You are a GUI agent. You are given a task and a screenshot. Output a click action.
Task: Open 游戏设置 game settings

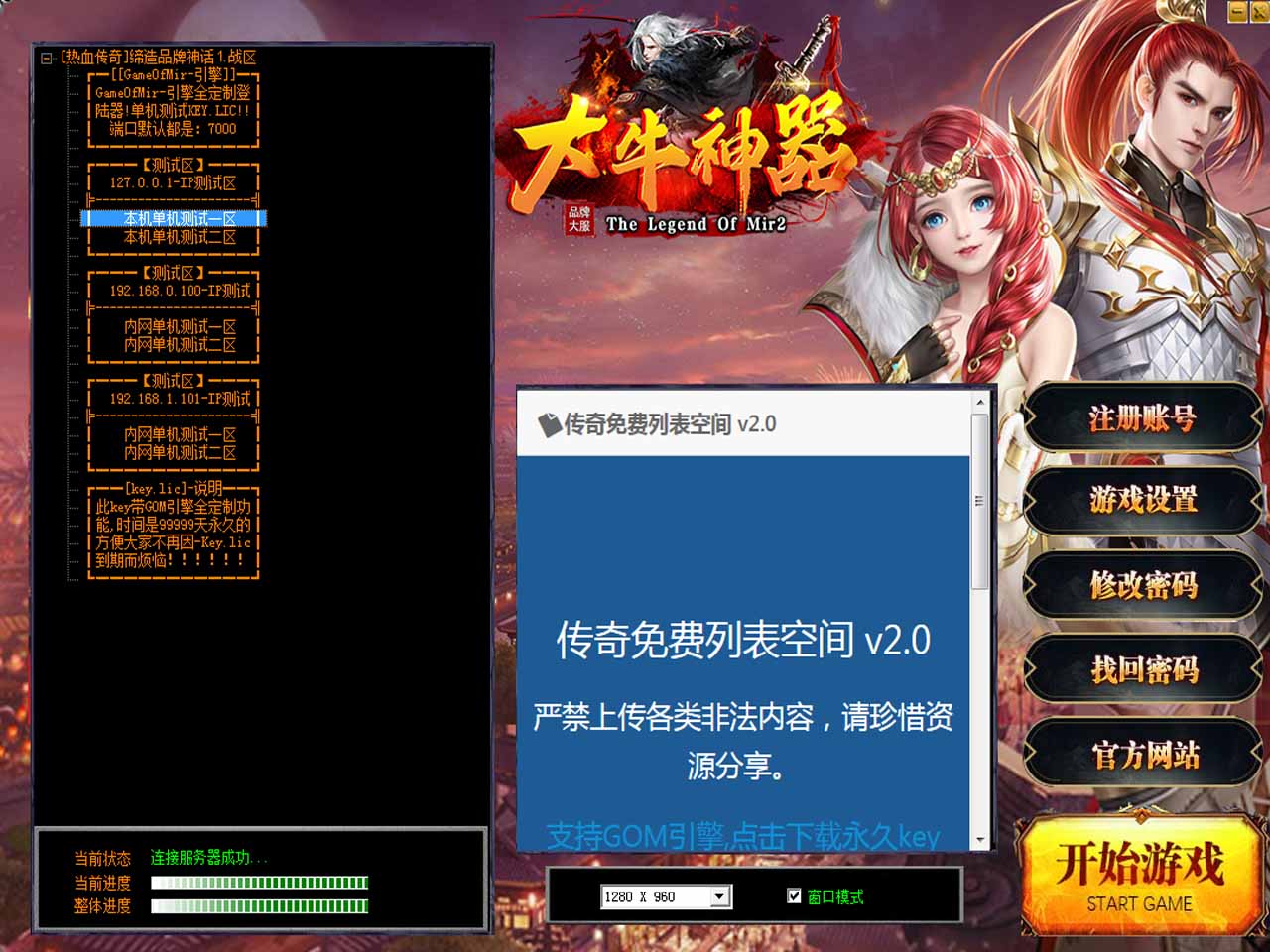pos(1142,499)
